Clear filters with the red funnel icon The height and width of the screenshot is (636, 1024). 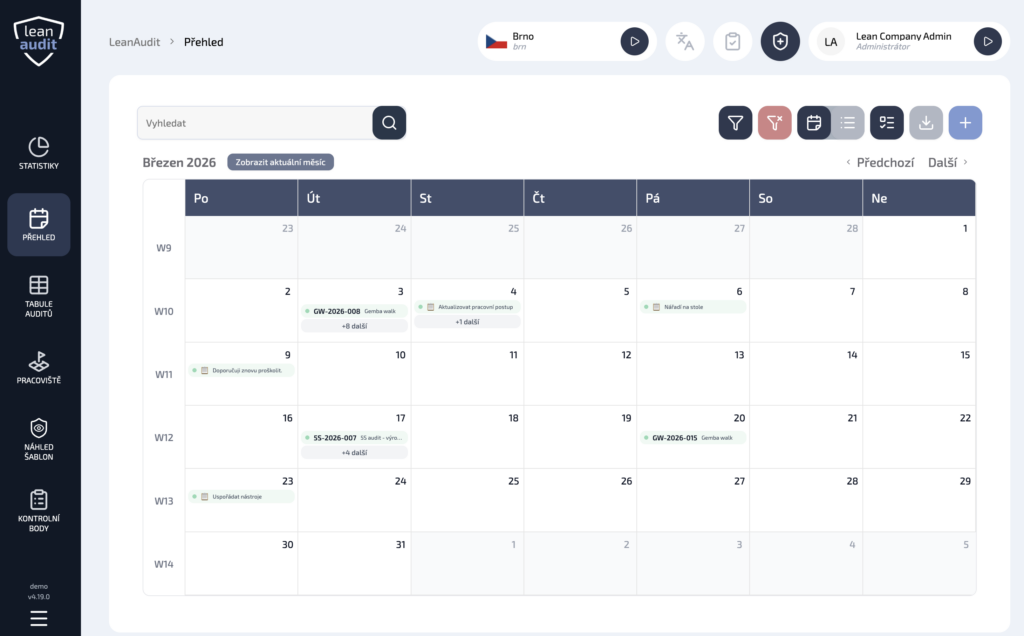click(x=774, y=123)
